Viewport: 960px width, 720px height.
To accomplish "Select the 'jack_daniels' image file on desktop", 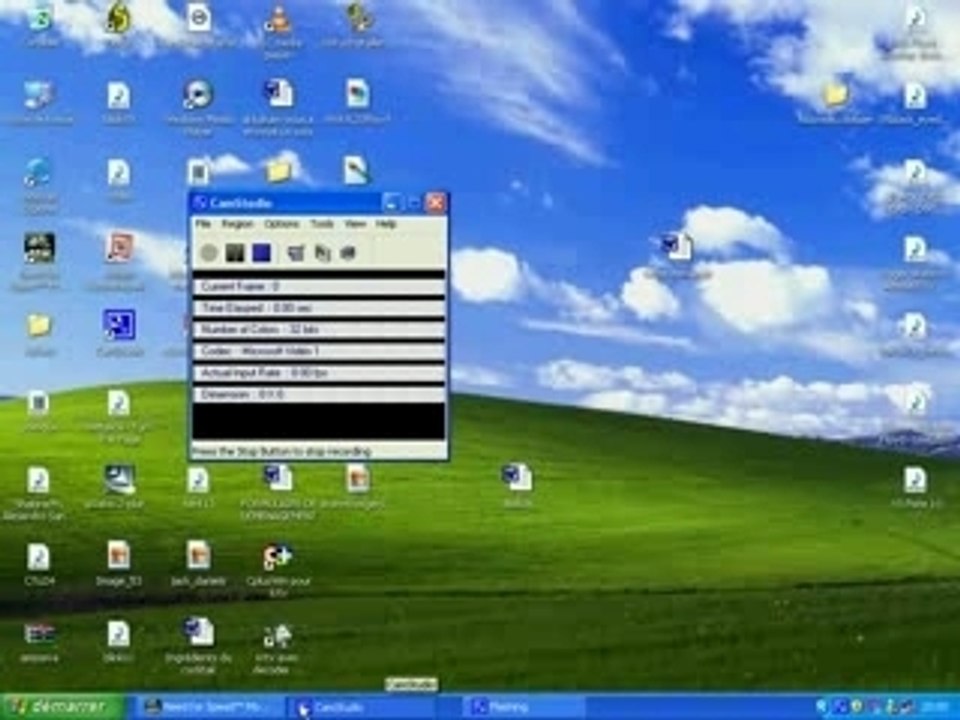I will tap(198, 555).
